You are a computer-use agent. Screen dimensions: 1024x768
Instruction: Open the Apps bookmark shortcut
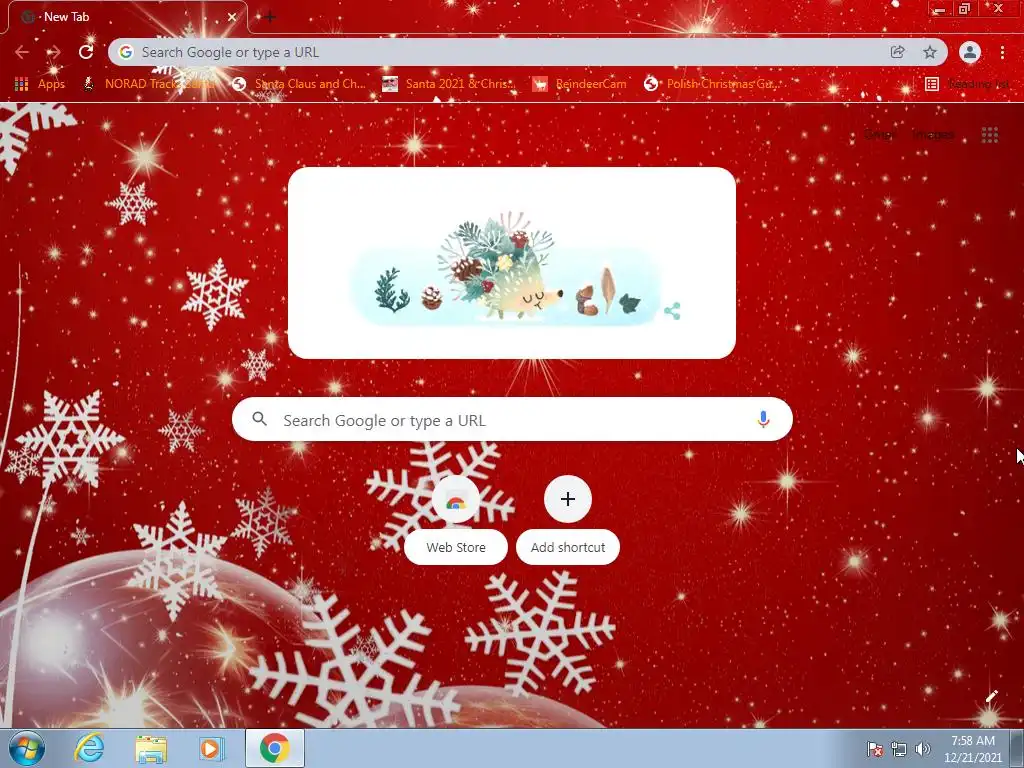(x=40, y=84)
